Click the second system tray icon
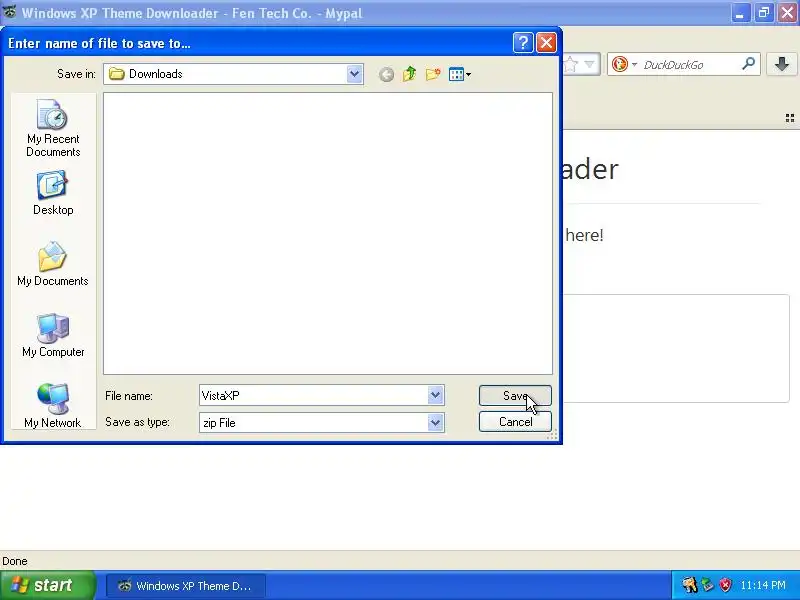The image size is (800, 600). 708,585
